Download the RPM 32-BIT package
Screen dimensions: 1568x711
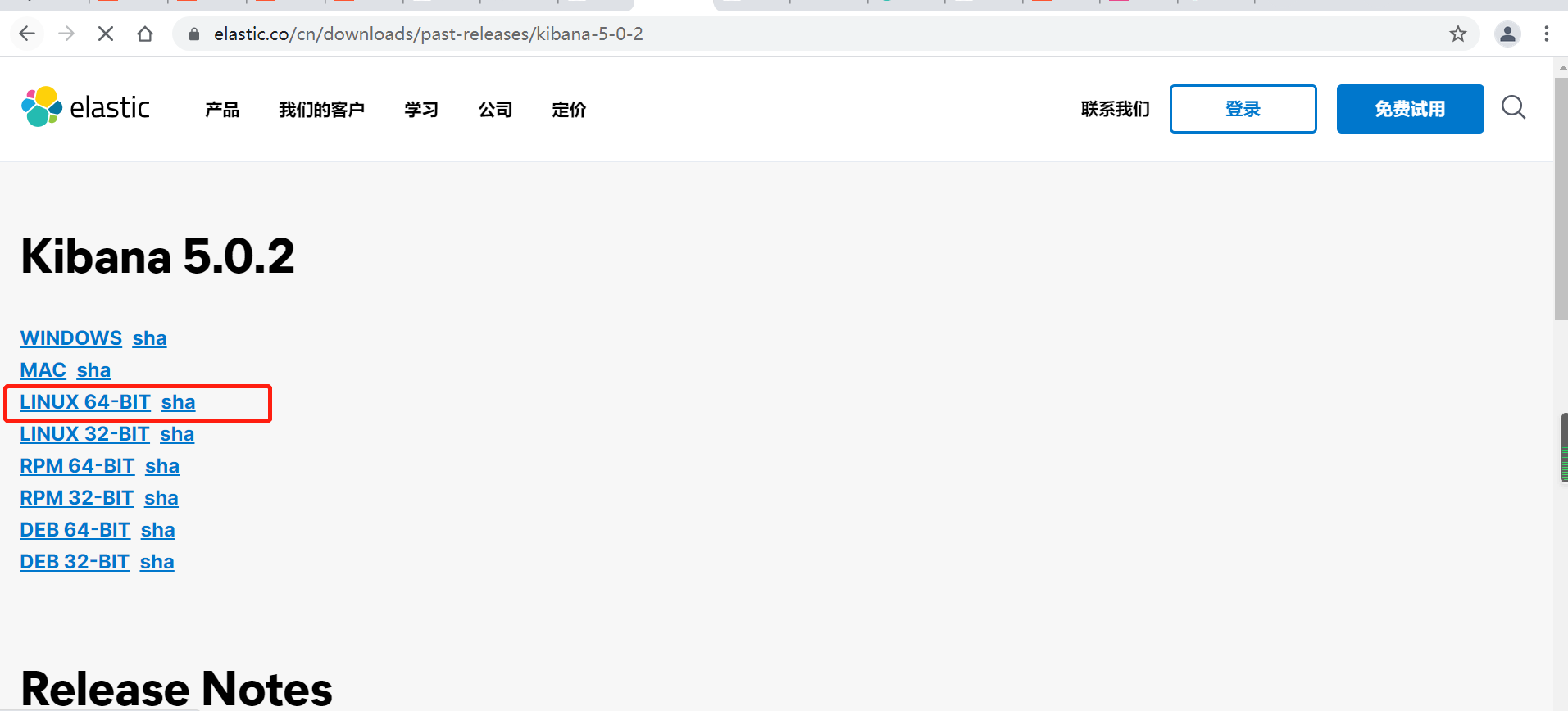77,498
